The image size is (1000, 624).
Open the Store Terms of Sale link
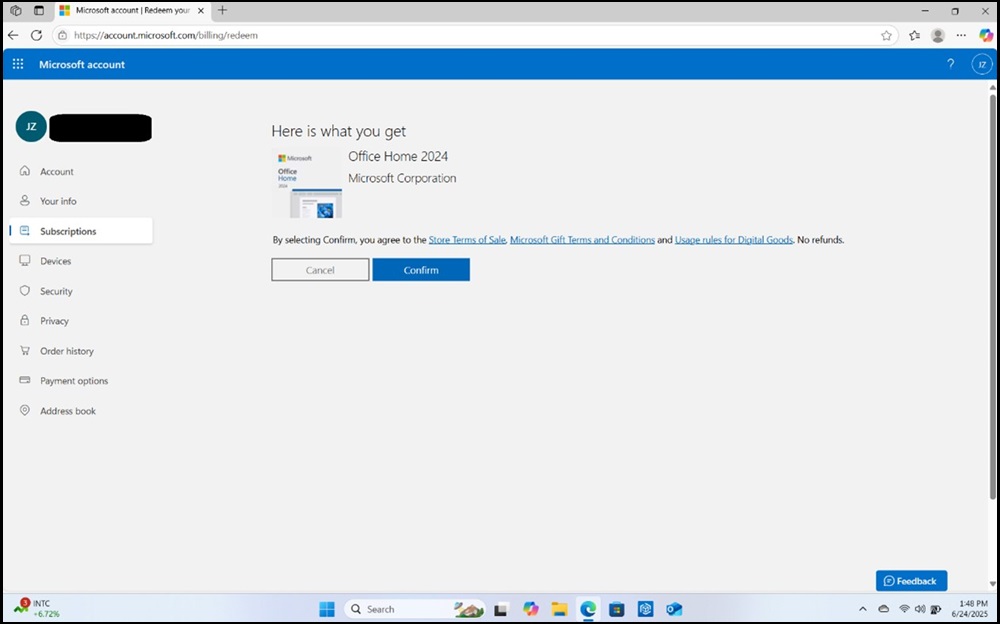(466, 239)
